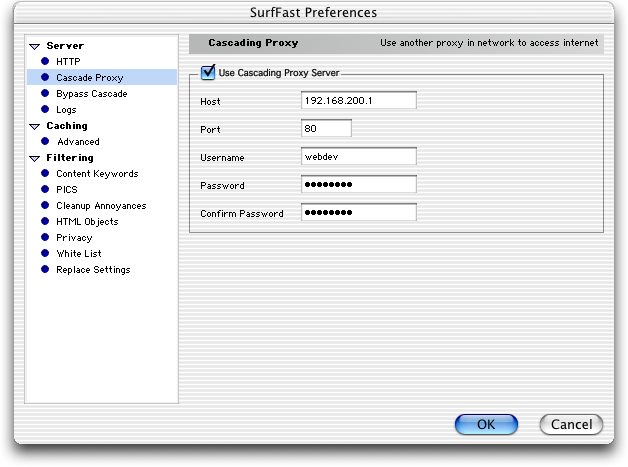Open the HTTP preferences
Viewport: 628px width, 467px height.
click(x=68, y=61)
